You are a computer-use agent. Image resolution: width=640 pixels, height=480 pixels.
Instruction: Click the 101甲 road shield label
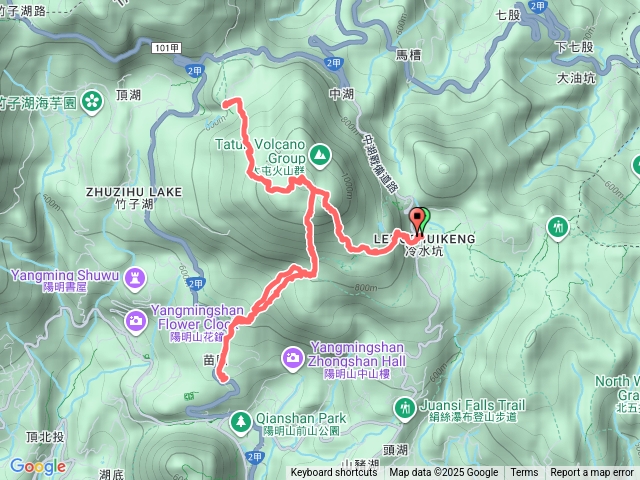click(x=167, y=48)
